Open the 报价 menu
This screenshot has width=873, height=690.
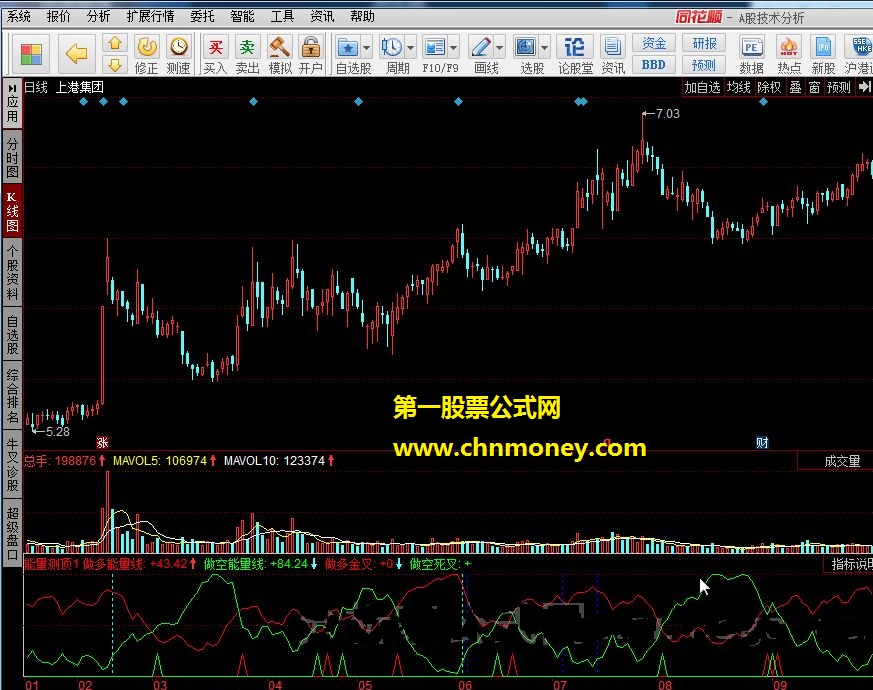coord(58,17)
